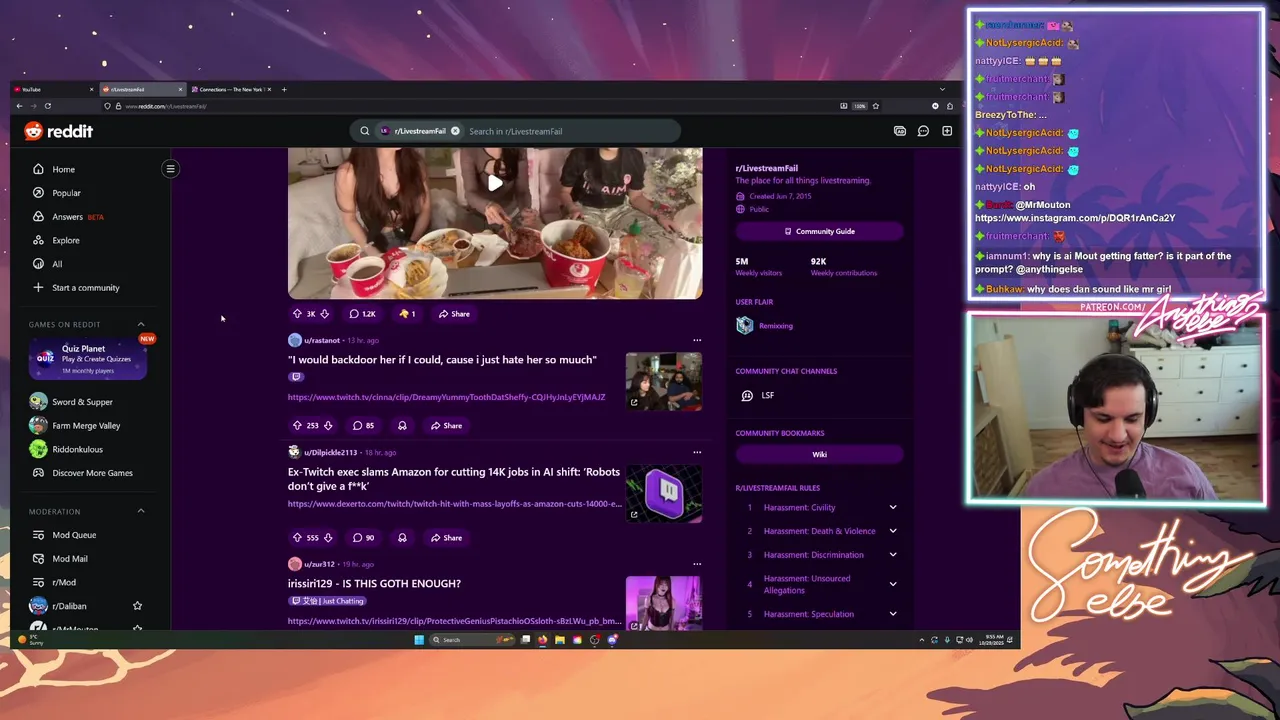1280x720 pixels.
Task: Collapse the Moderation section
Action: click(x=141, y=511)
